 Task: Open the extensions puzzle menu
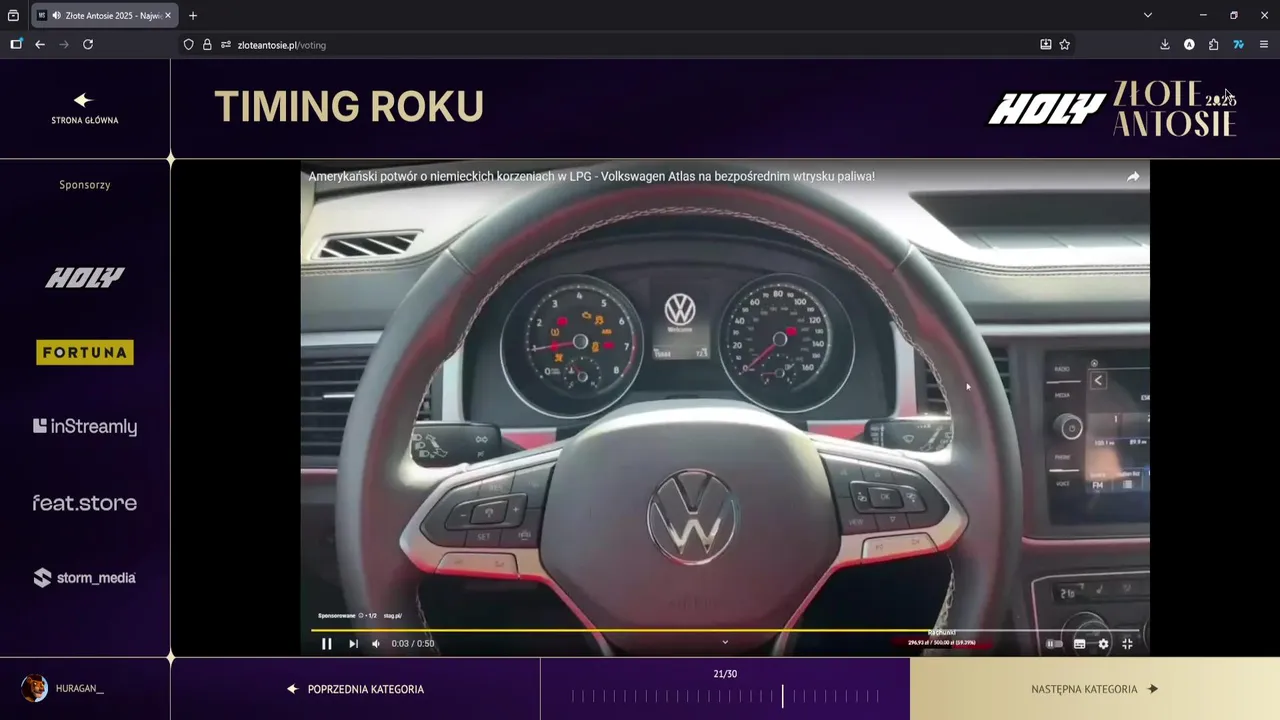(x=1214, y=44)
